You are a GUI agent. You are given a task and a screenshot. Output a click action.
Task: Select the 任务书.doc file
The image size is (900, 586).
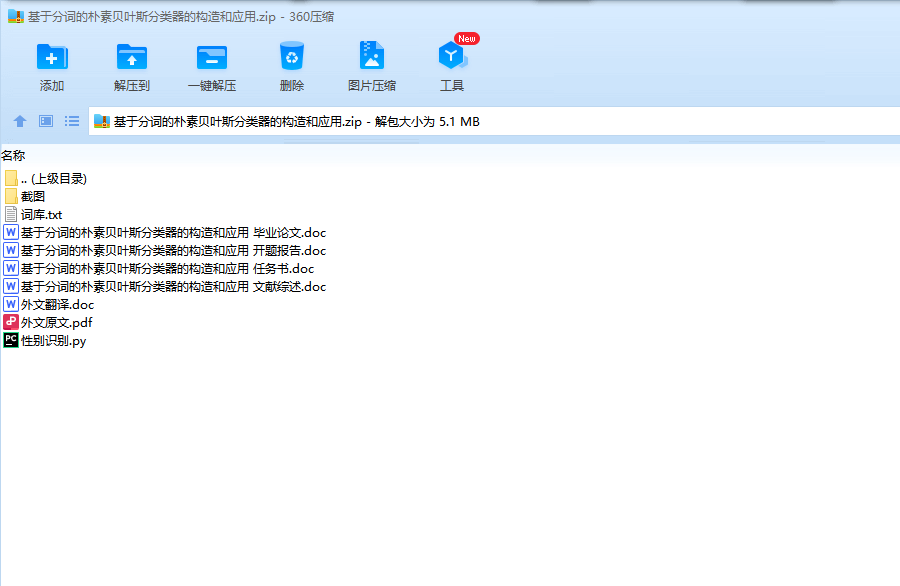point(159,269)
